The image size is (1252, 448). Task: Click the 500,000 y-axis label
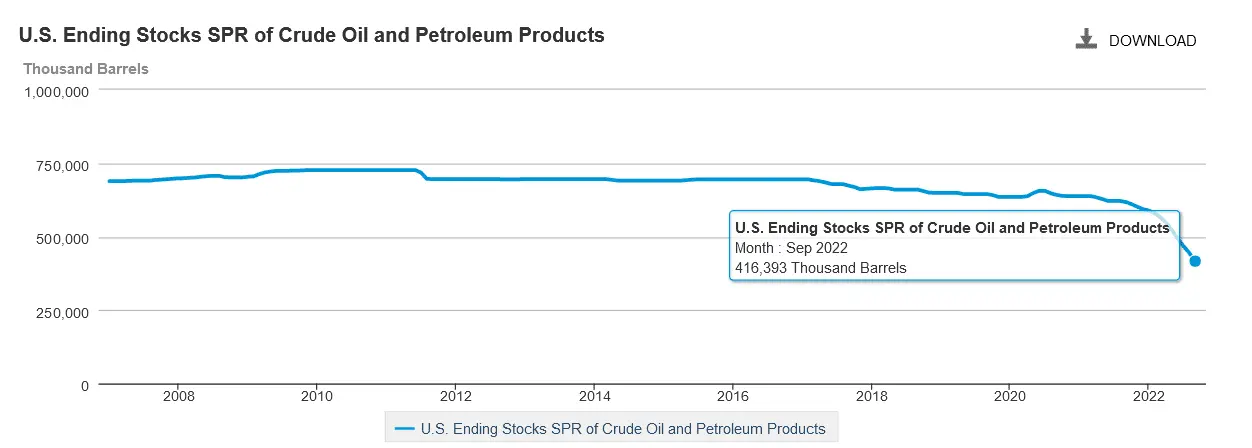(63, 238)
